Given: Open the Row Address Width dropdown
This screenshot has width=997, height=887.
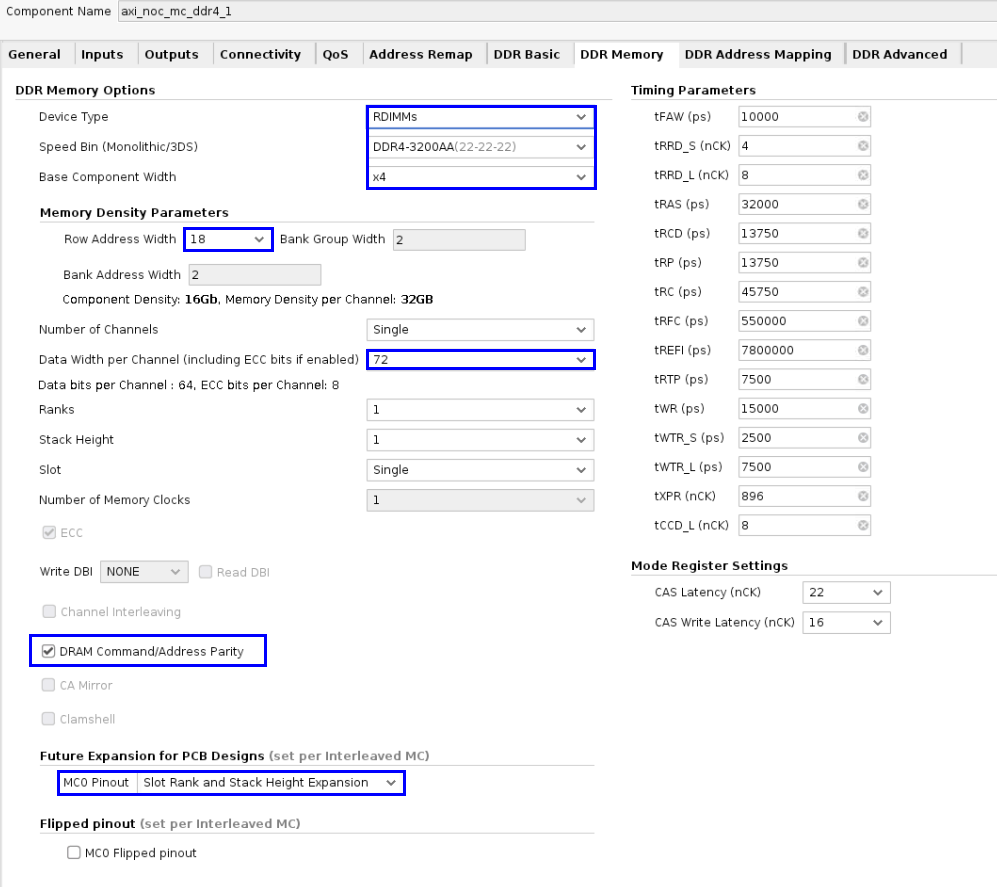Looking at the screenshot, I should (229, 240).
